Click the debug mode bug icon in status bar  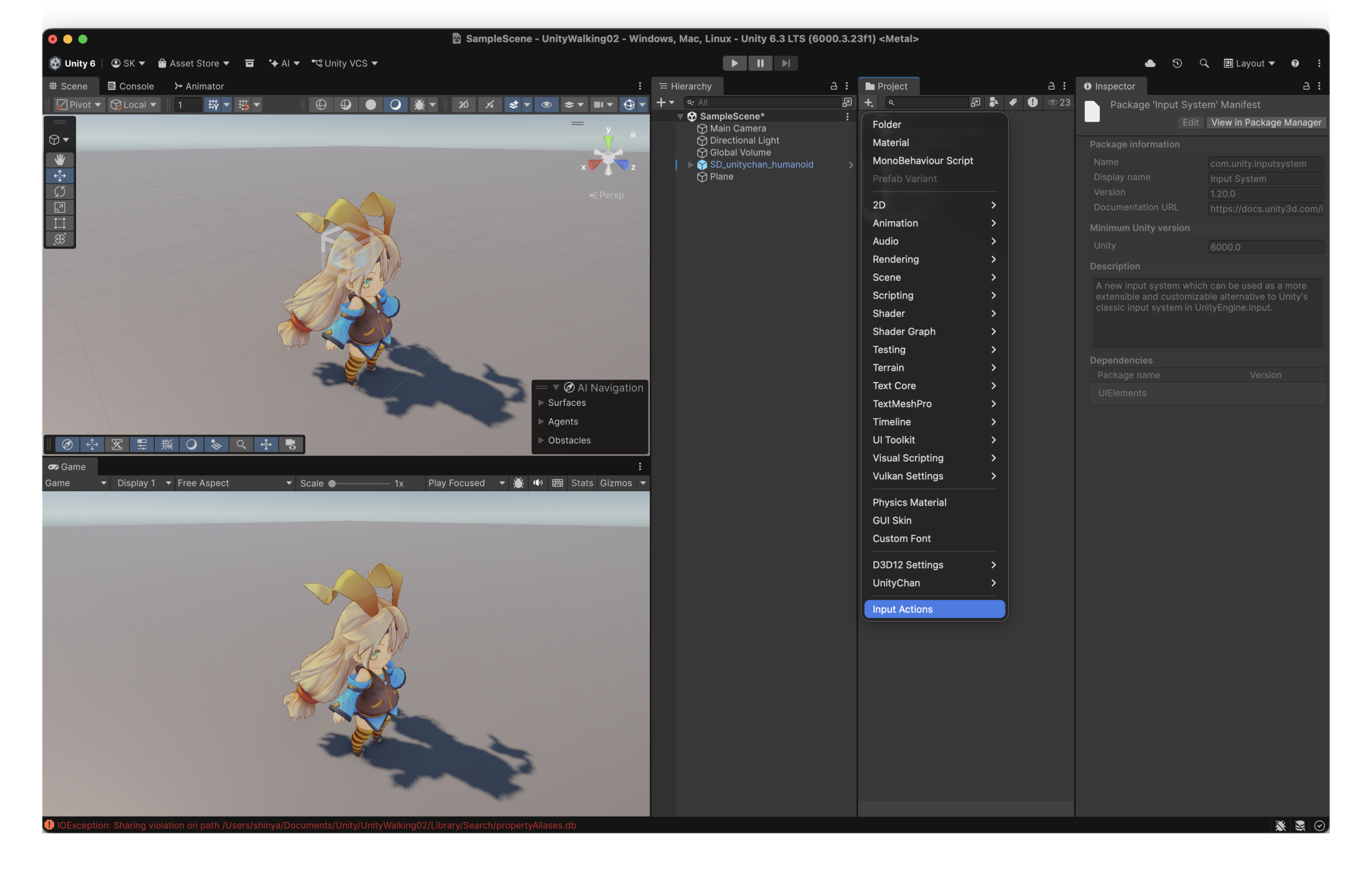[1280, 826]
